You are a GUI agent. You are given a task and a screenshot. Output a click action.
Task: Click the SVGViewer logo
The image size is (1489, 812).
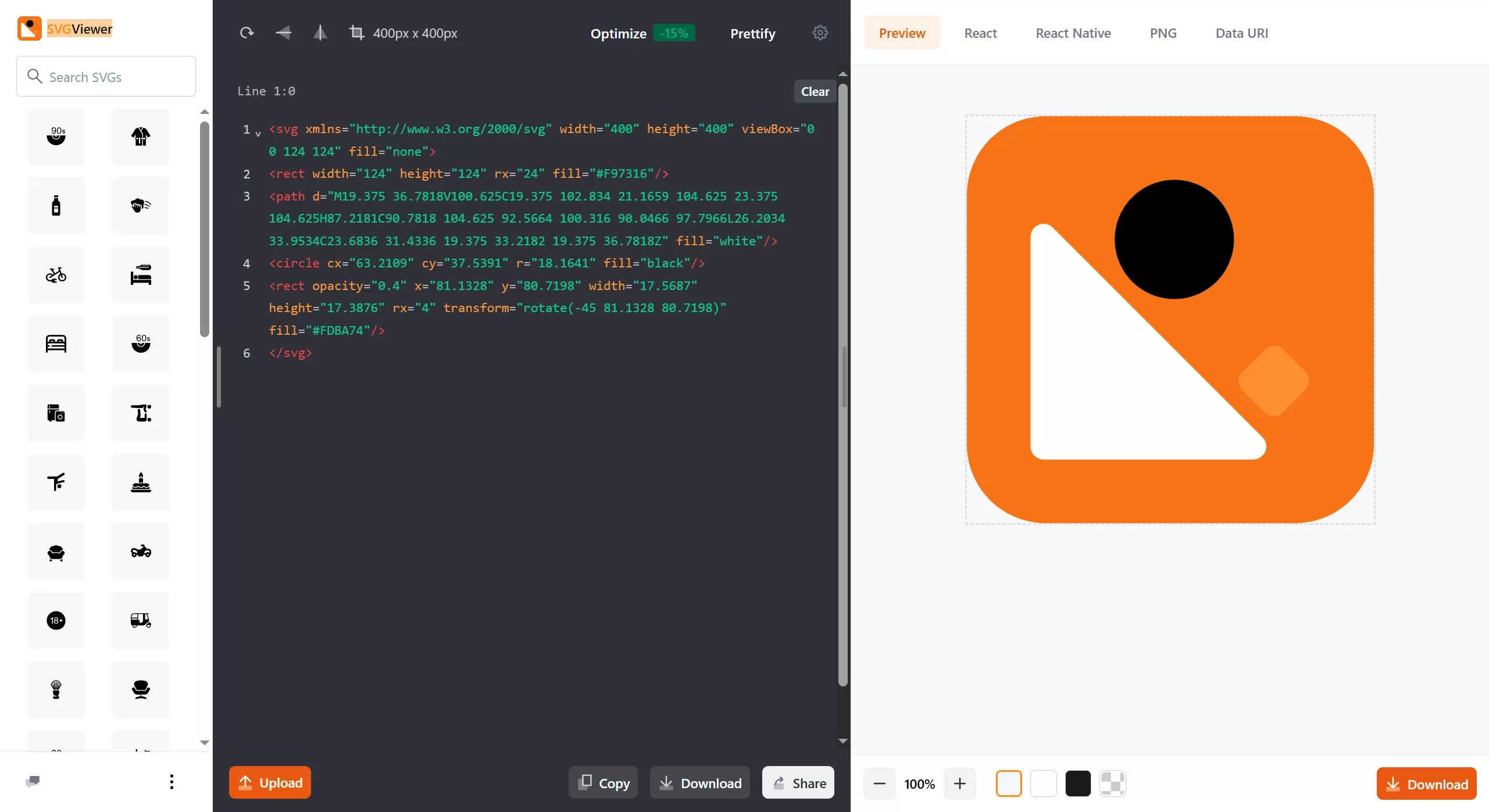[x=65, y=28]
